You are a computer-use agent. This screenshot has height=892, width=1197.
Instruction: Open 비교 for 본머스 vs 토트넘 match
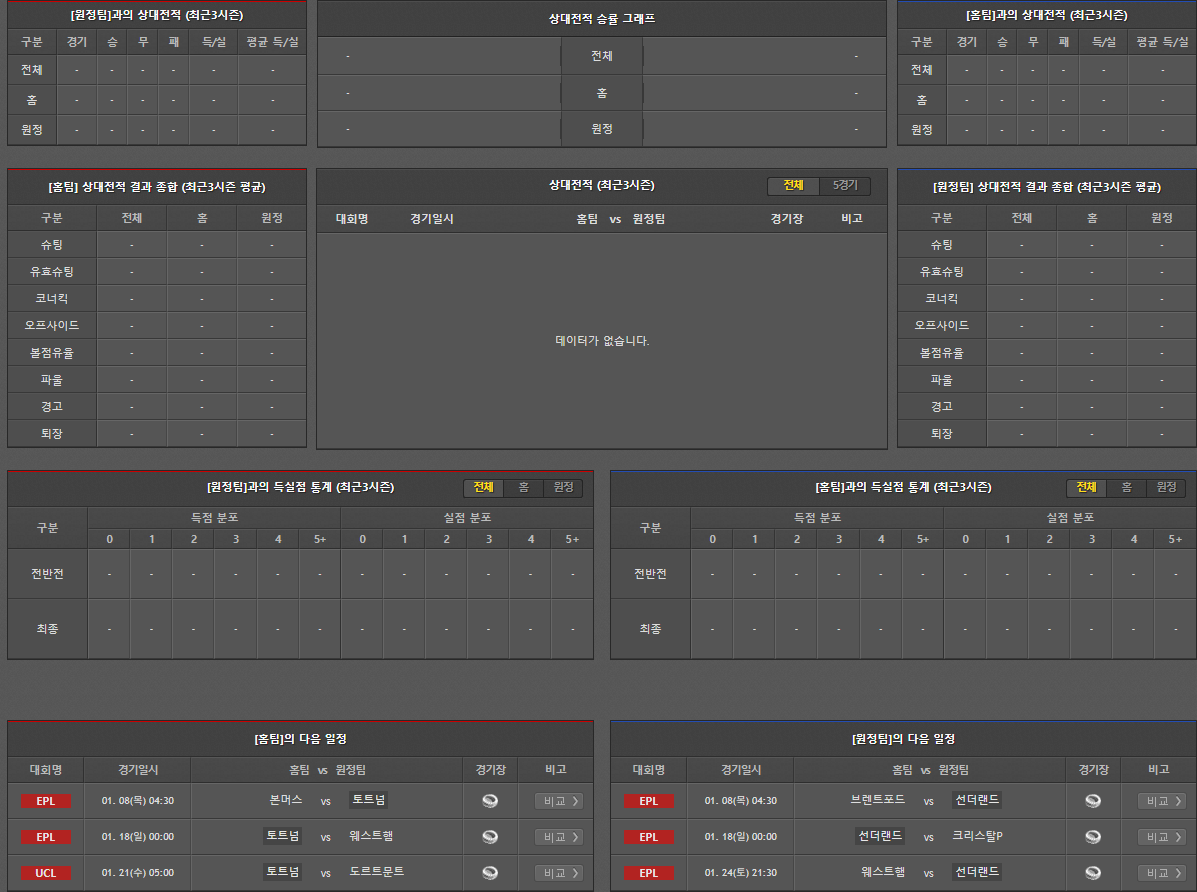pyautogui.click(x=558, y=800)
